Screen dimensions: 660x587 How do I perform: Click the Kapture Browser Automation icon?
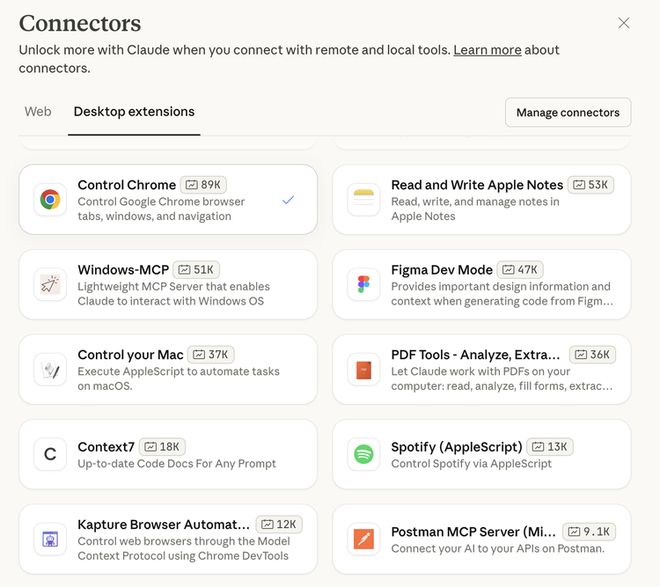coord(49,540)
